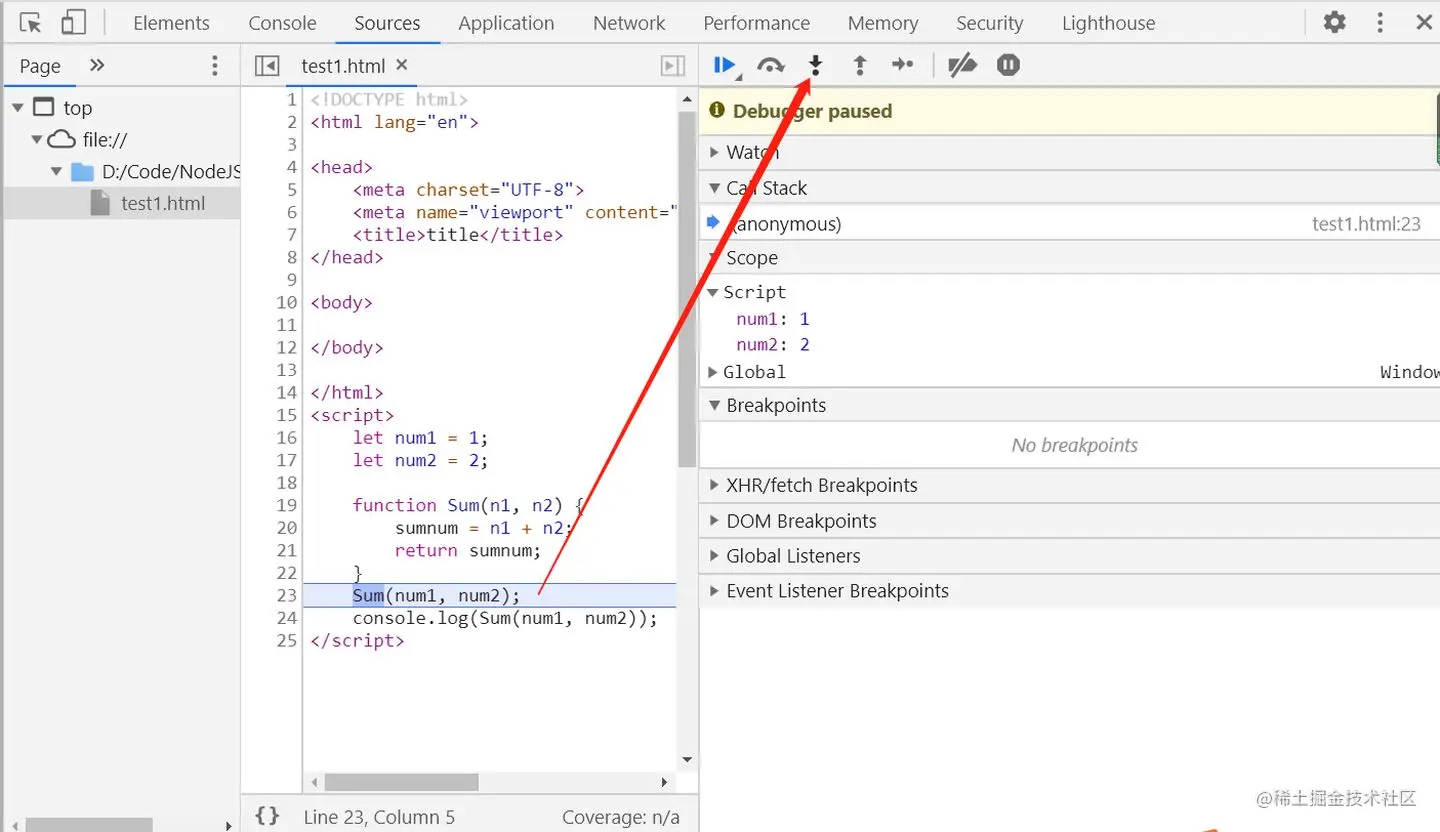The height and width of the screenshot is (832, 1440).
Task: Switch to the Network tab
Action: click(x=629, y=23)
